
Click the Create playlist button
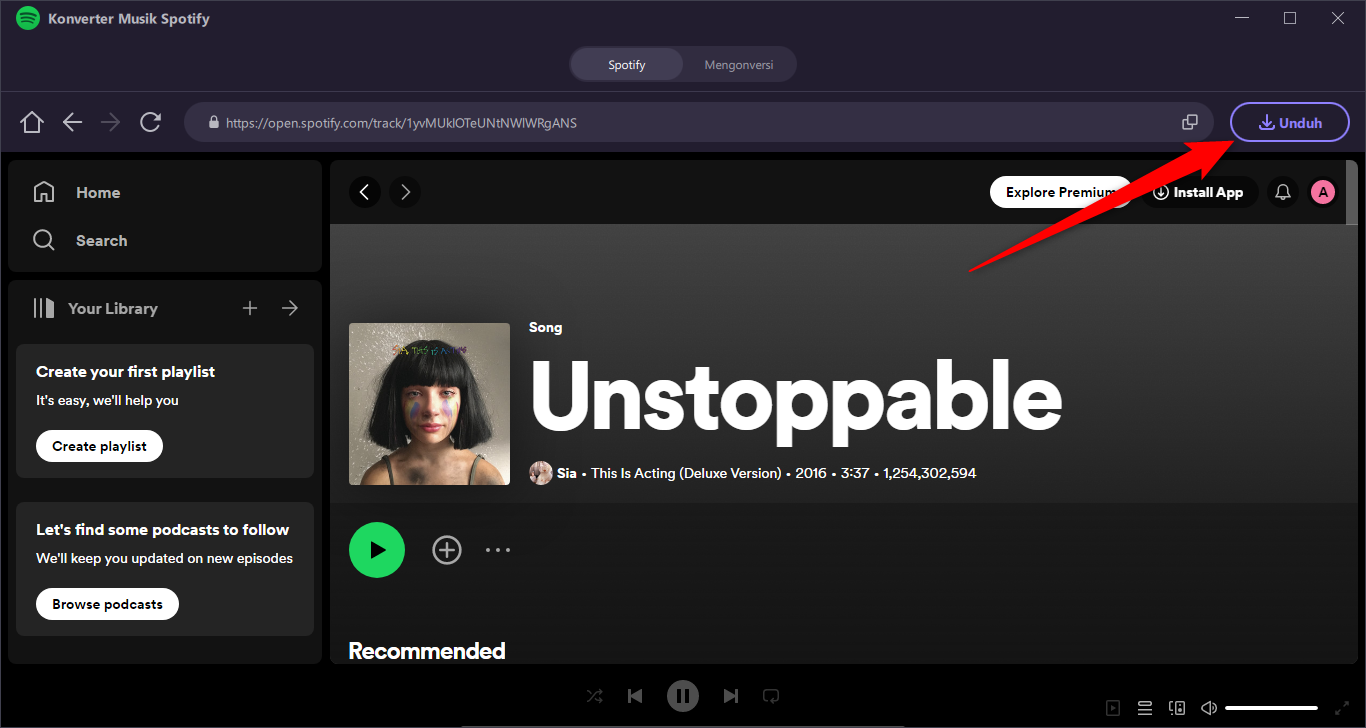coord(99,446)
